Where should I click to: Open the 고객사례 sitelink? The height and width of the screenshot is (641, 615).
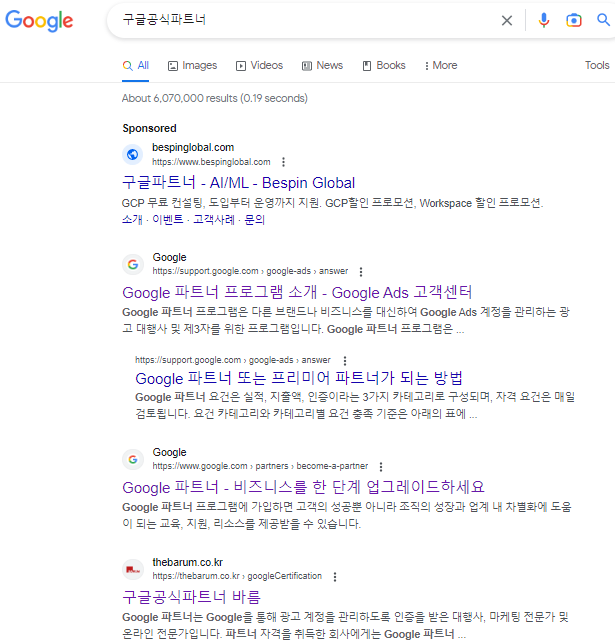(213, 220)
